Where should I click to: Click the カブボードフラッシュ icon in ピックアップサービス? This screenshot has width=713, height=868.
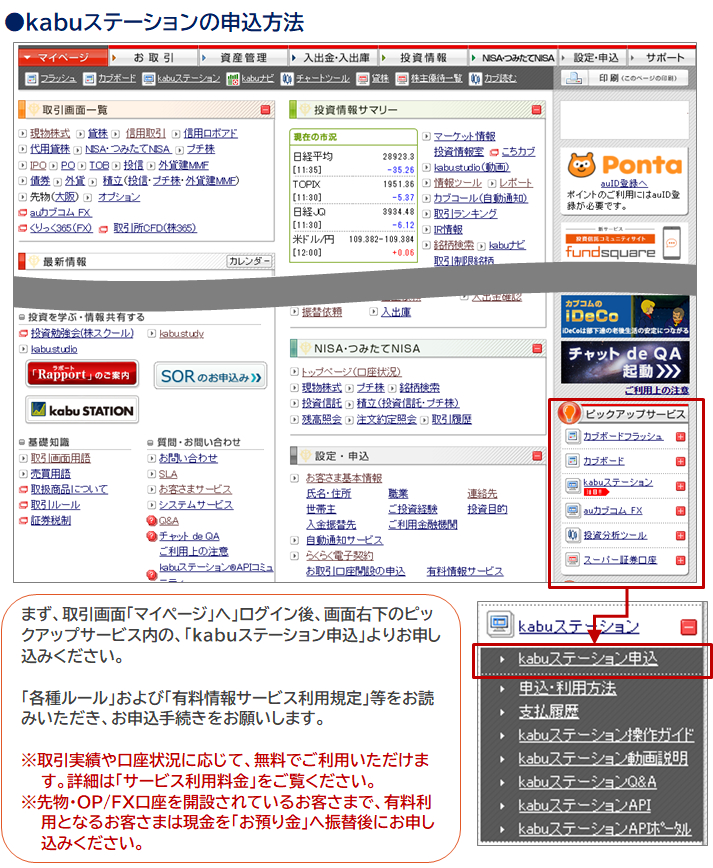coord(572,436)
